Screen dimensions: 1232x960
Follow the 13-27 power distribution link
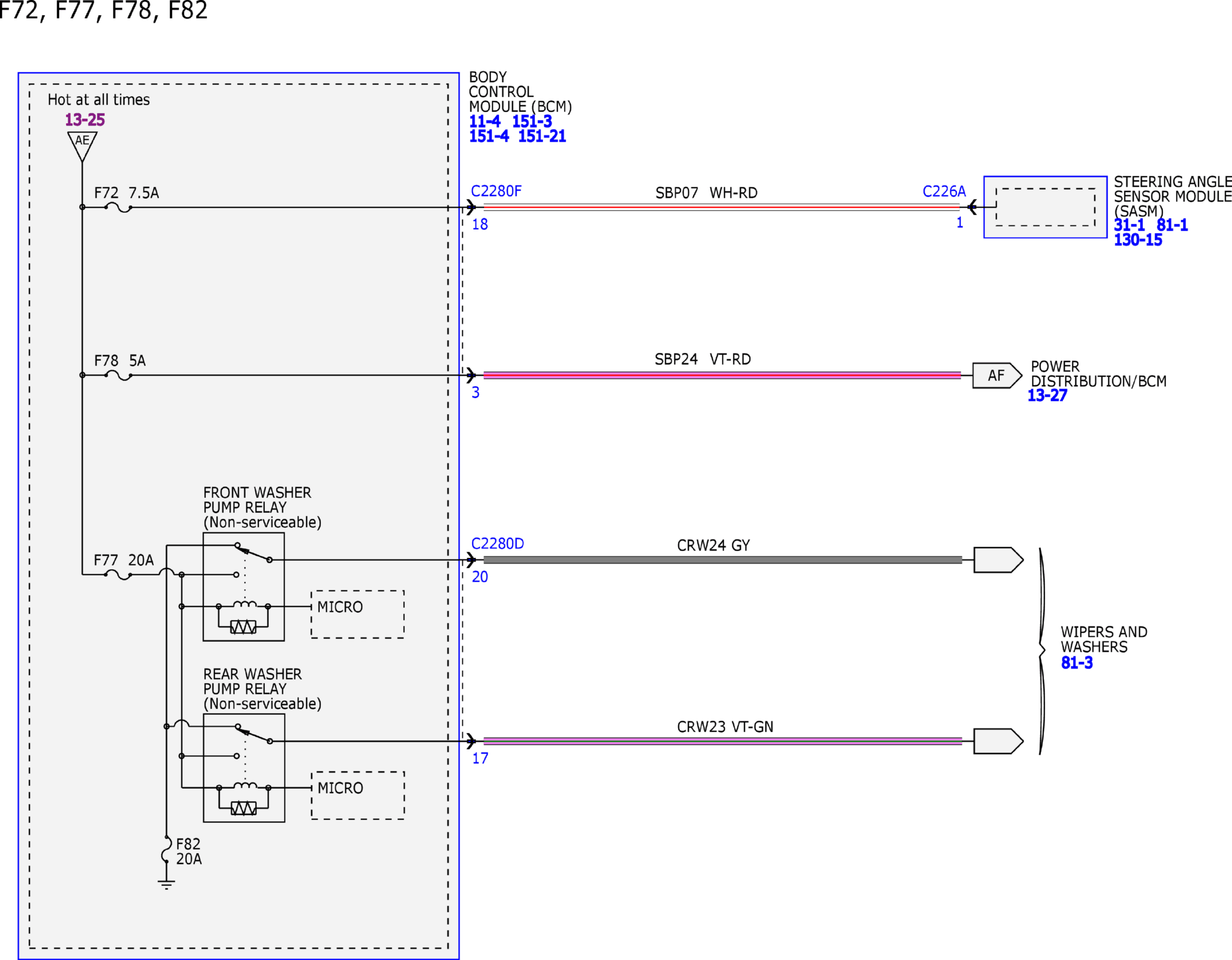click(1047, 396)
